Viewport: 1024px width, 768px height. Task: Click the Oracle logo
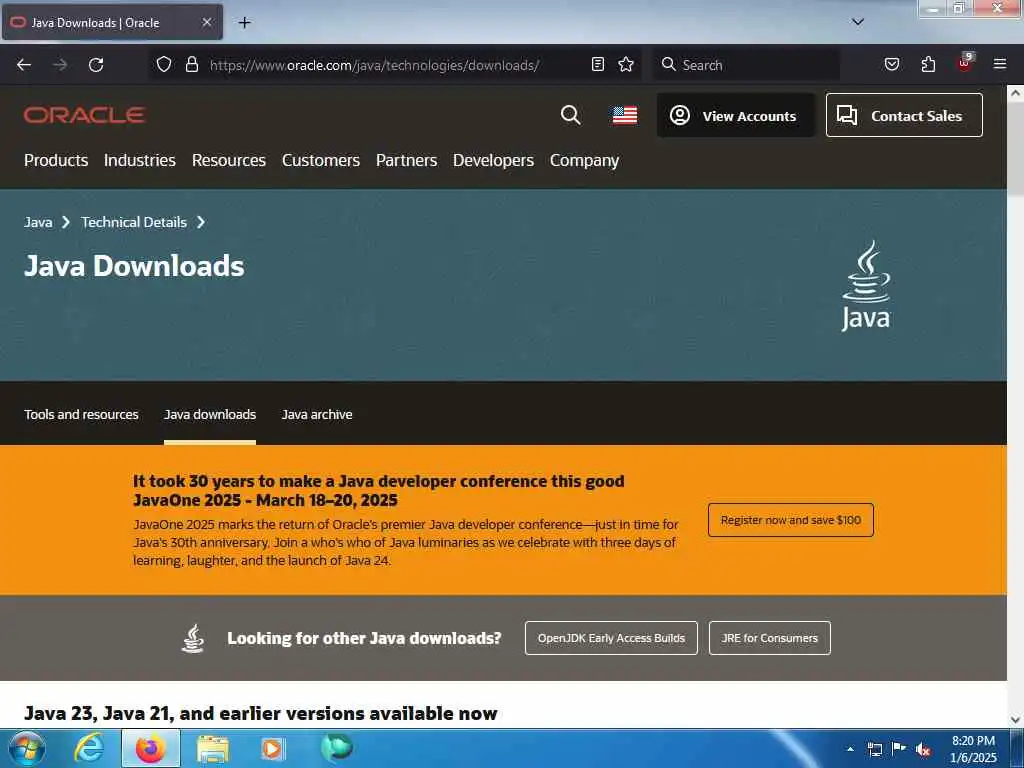click(x=84, y=115)
